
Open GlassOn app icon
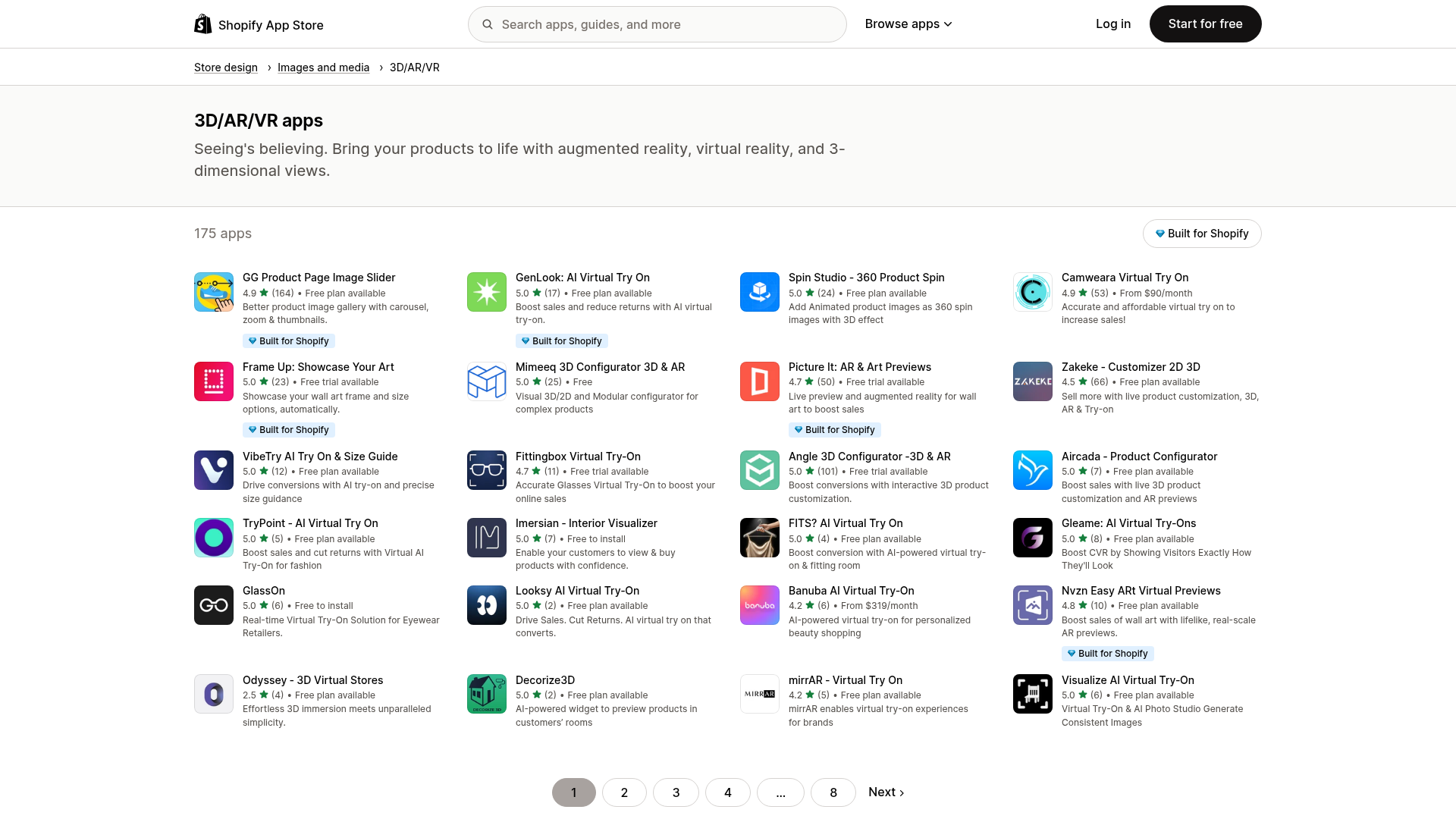tap(214, 605)
